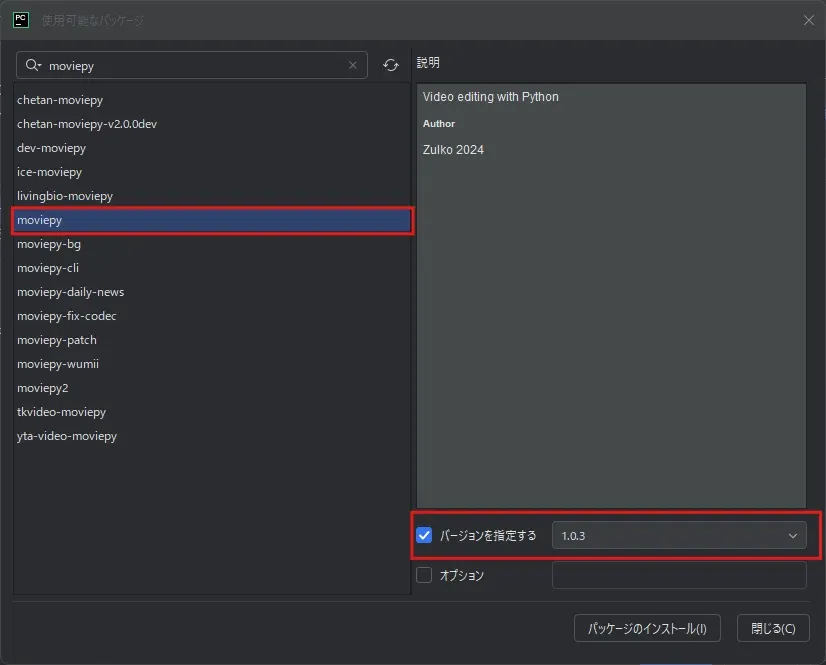Select tkvideo-moviepy package

(x=212, y=412)
